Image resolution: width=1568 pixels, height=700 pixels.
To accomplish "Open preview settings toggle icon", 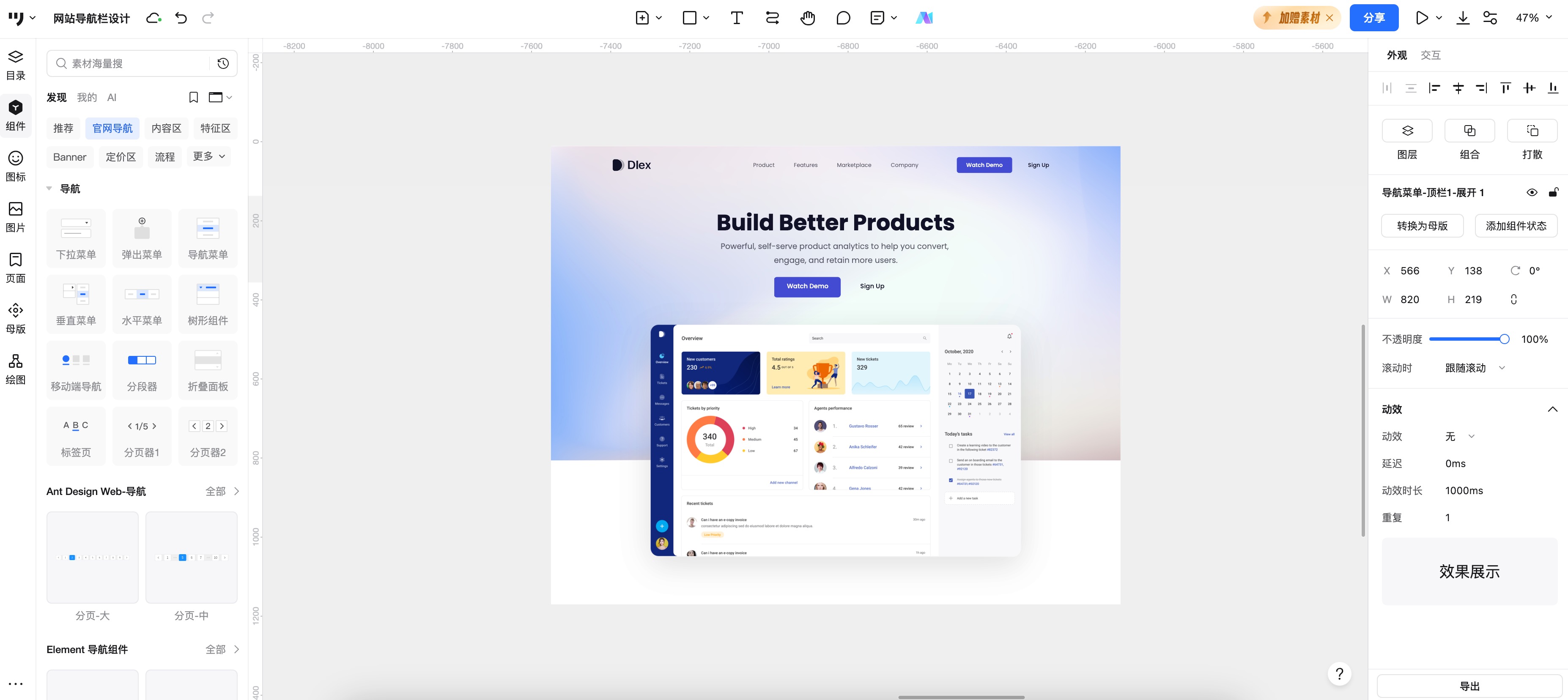I will point(1490,18).
